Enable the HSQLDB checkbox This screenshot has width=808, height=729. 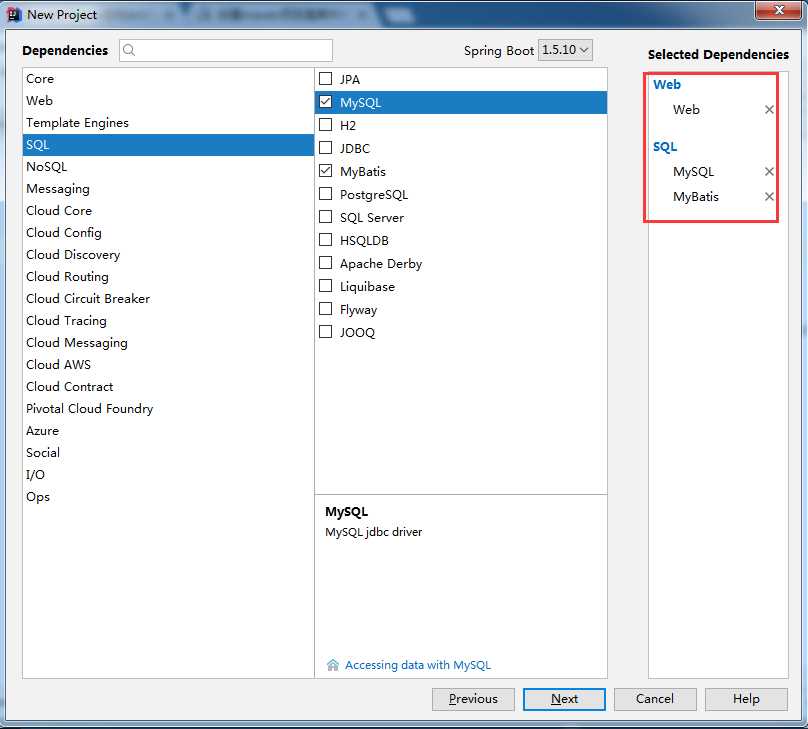pyautogui.click(x=325, y=240)
